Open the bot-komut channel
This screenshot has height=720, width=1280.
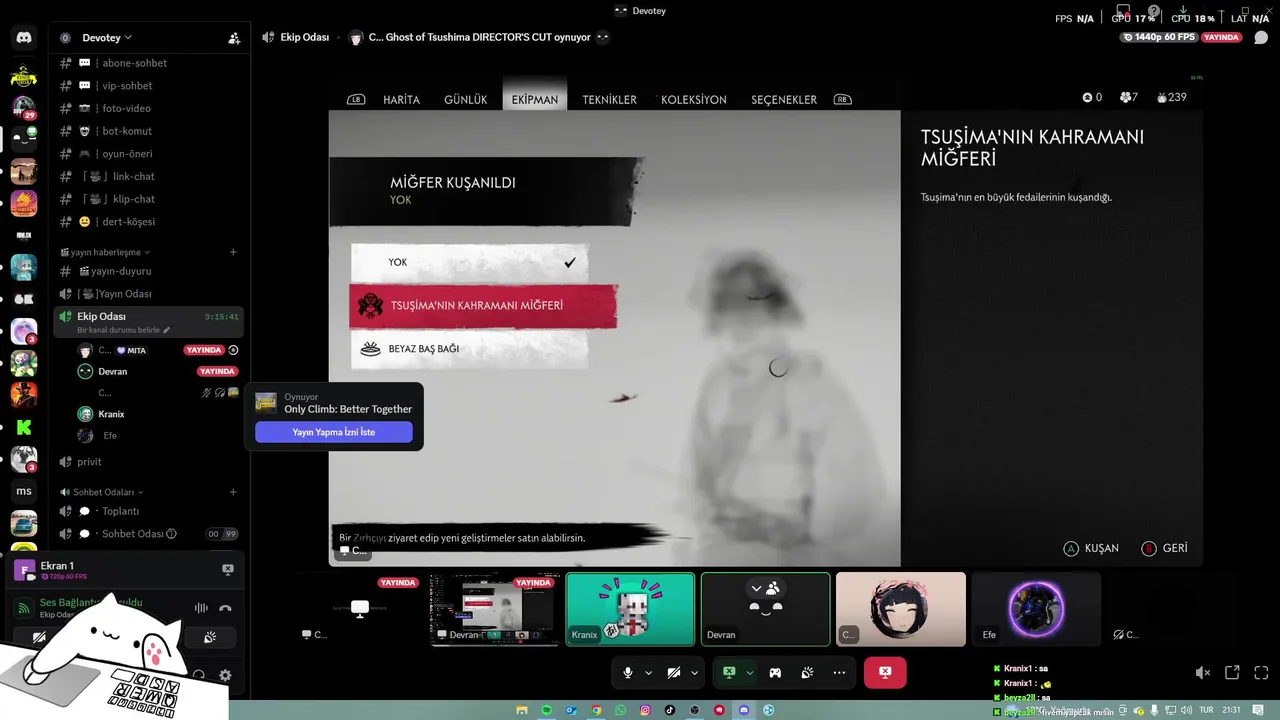149,131
